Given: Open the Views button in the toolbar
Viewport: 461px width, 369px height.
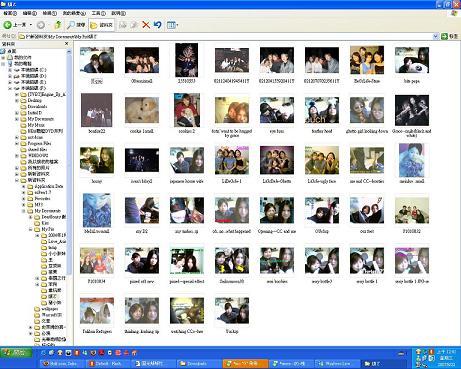Looking at the screenshot, I should (x=172, y=25).
